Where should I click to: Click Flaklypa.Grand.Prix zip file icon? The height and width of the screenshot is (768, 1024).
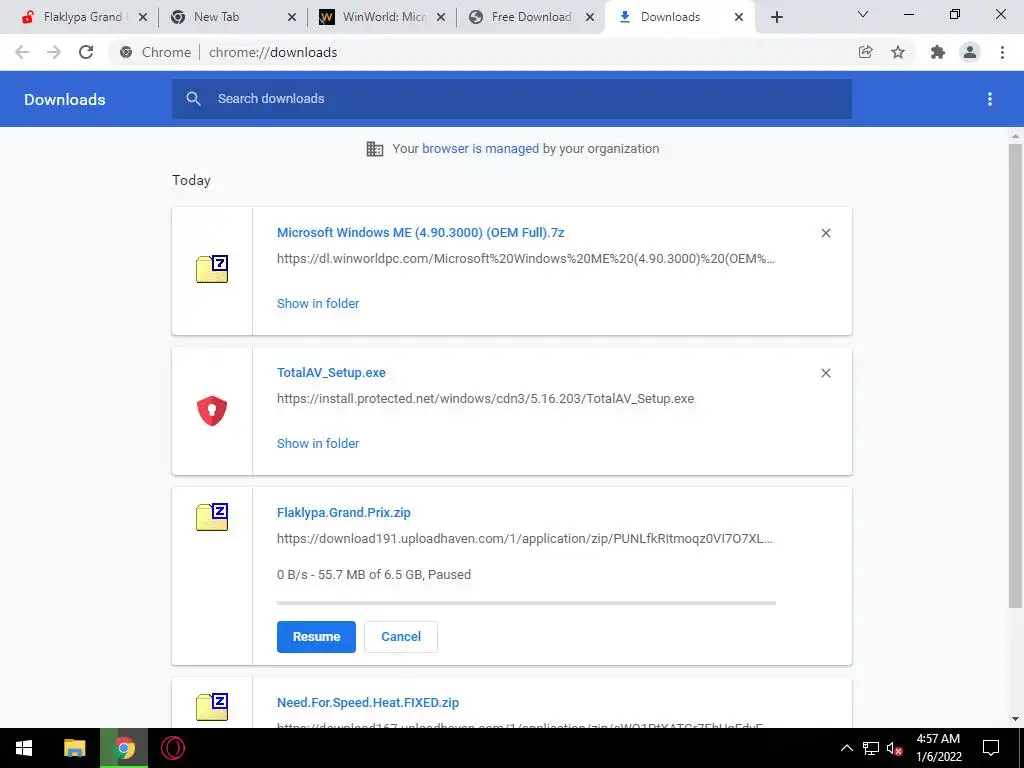[212, 517]
